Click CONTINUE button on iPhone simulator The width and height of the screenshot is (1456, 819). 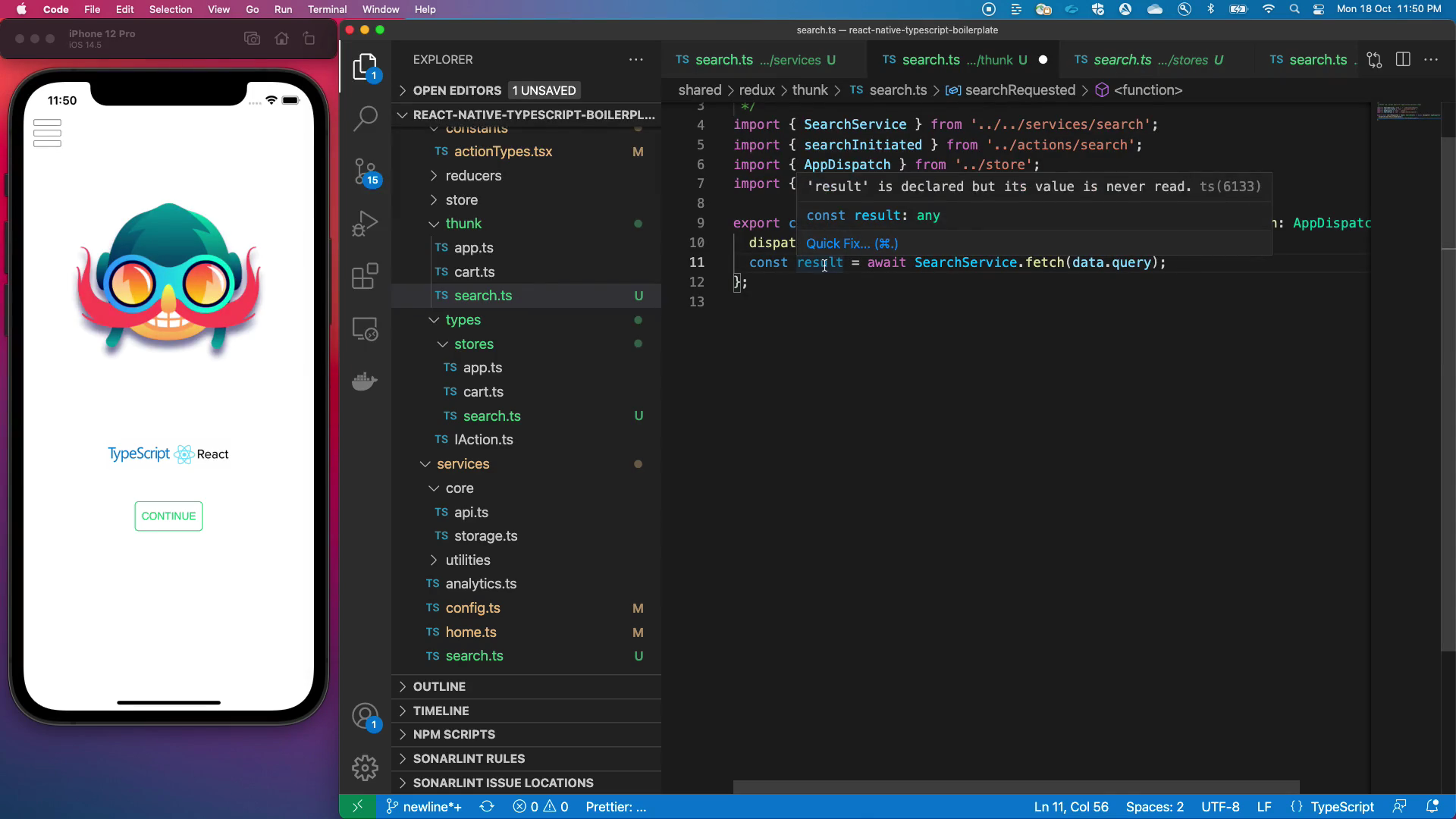click(x=168, y=516)
